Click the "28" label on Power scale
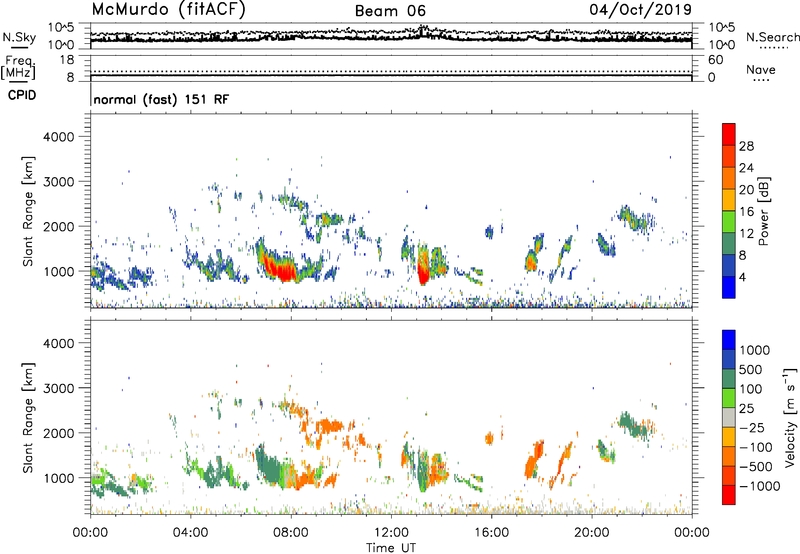 [746, 146]
